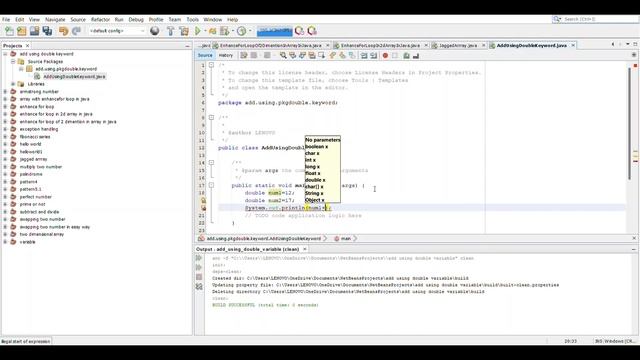The image size is (640, 360).
Task: Minimize the Projects panel
Action: (187, 46)
